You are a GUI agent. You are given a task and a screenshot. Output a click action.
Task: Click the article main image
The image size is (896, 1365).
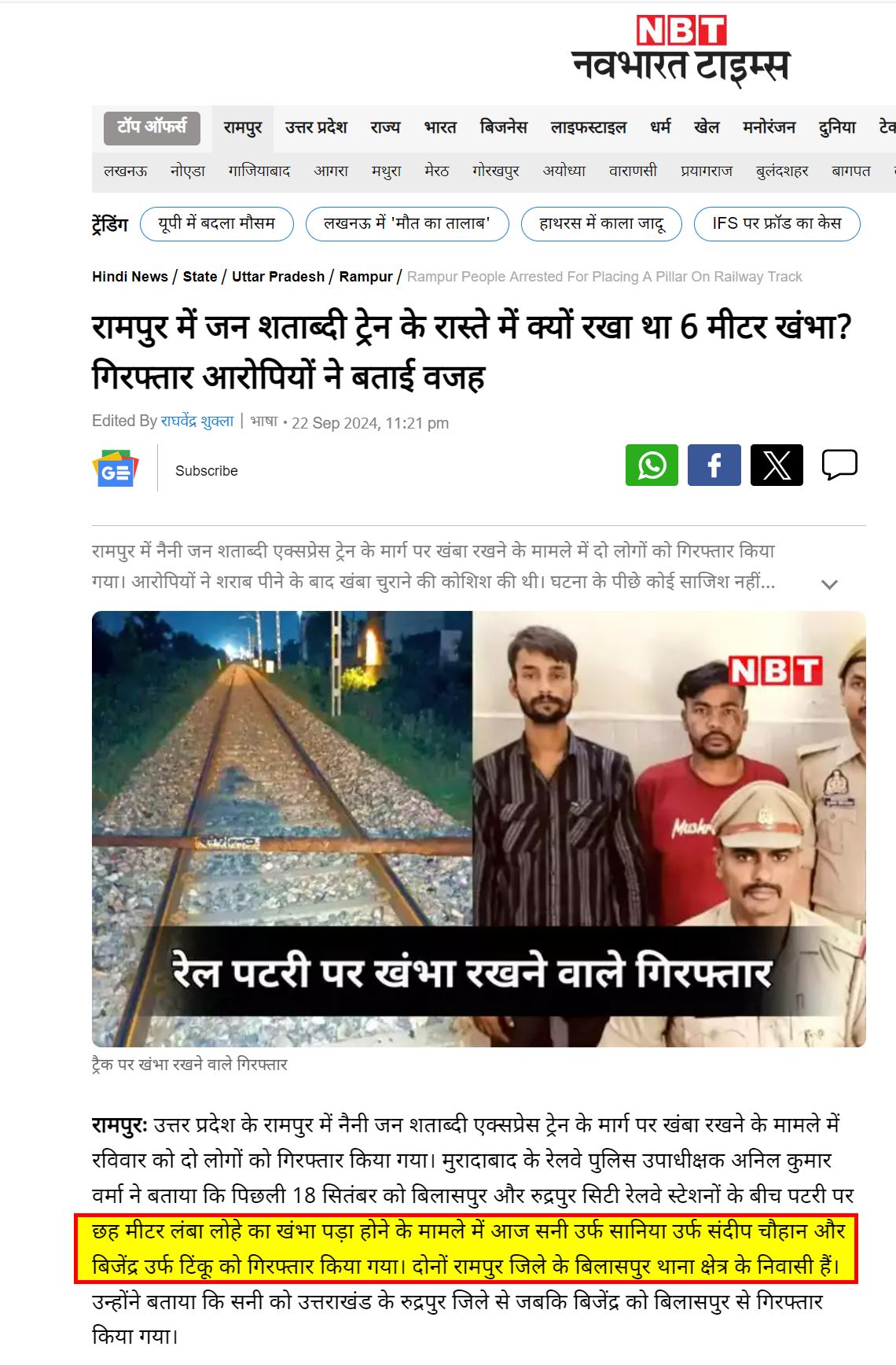pos(479,829)
